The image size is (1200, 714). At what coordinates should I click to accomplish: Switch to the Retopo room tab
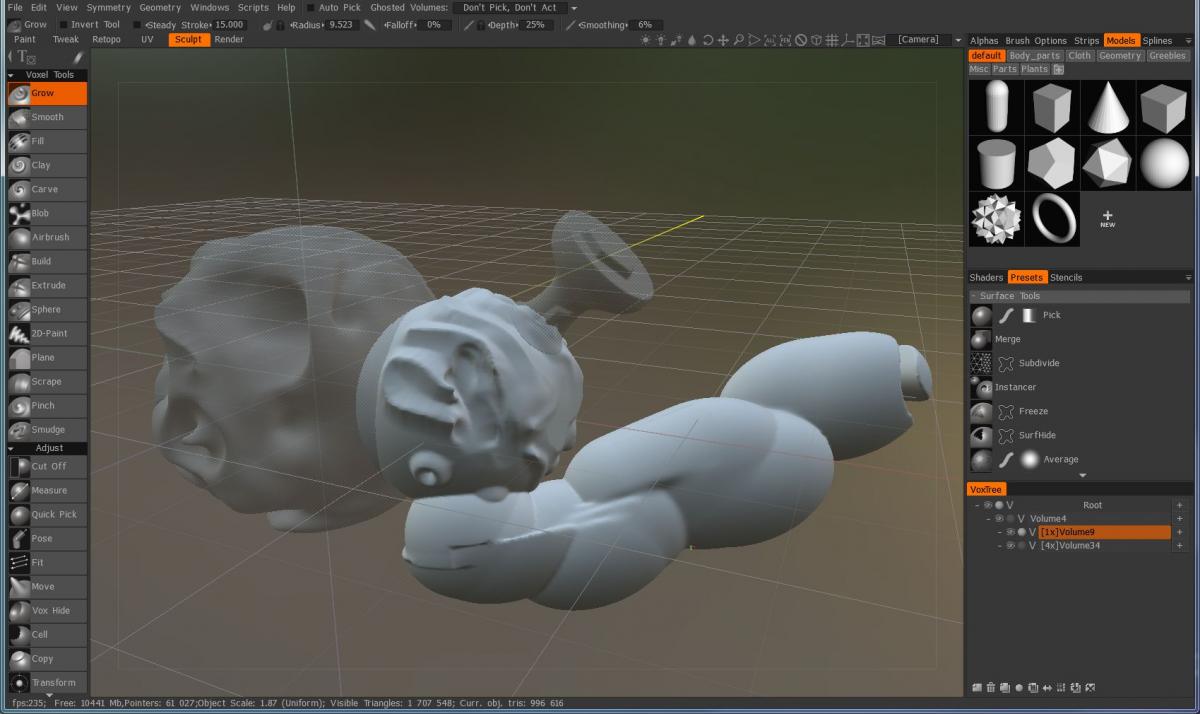pos(106,40)
